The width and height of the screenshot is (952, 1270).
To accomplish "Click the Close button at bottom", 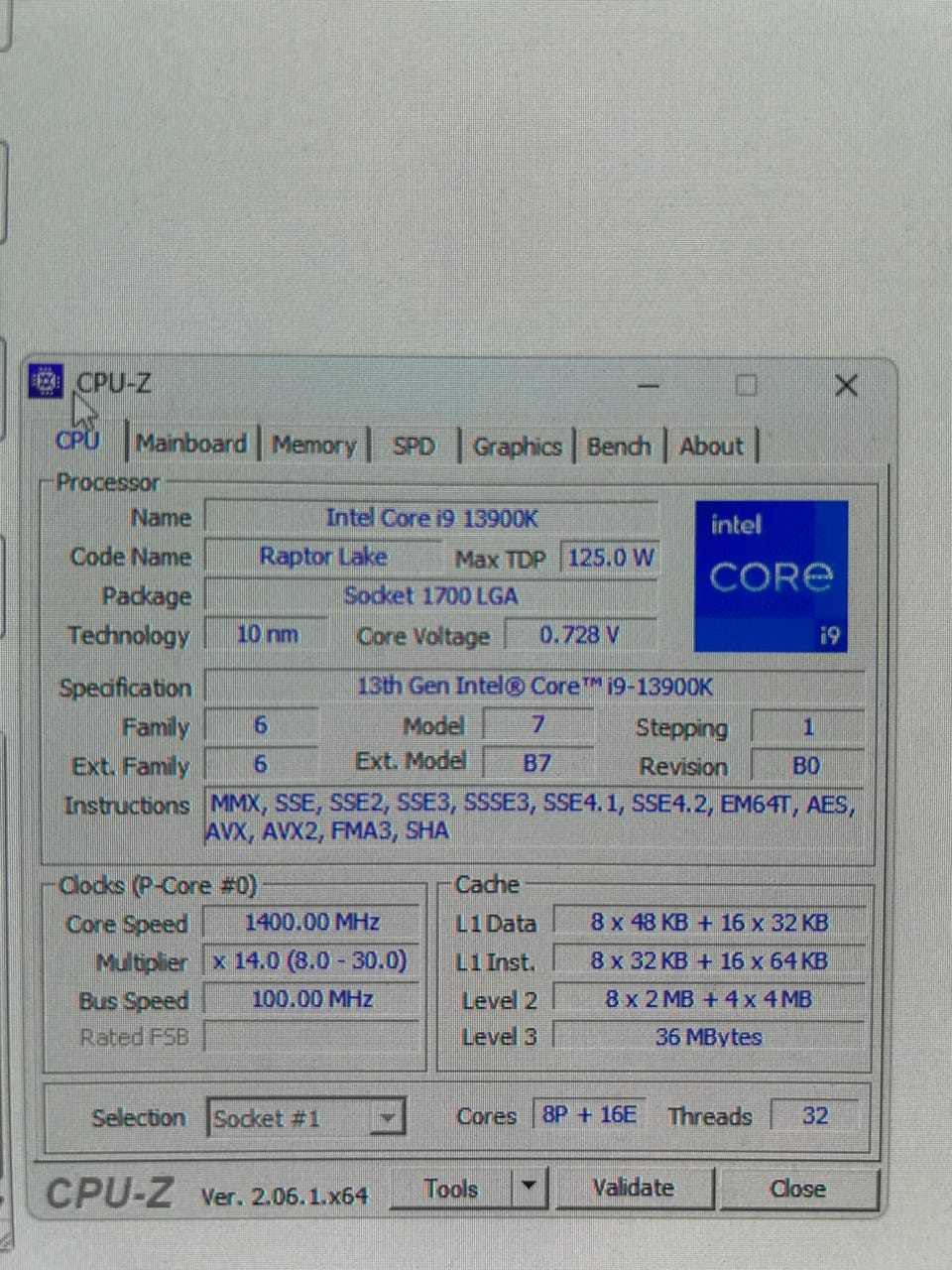I will (x=798, y=1189).
